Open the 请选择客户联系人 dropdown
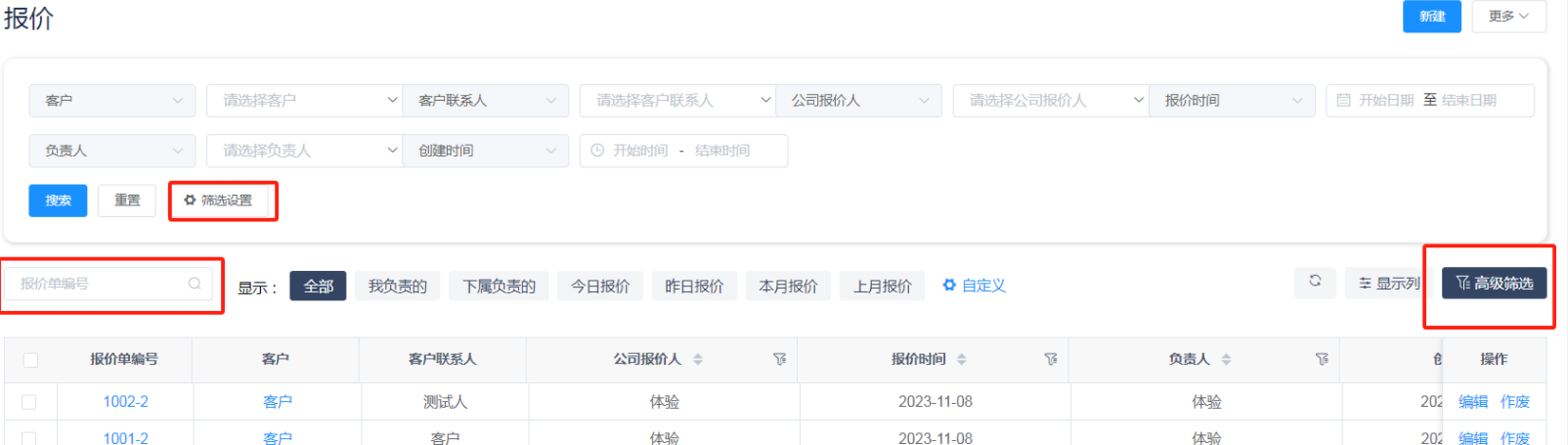This screenshot has width=1568, height=445. (x=677, y=101)
